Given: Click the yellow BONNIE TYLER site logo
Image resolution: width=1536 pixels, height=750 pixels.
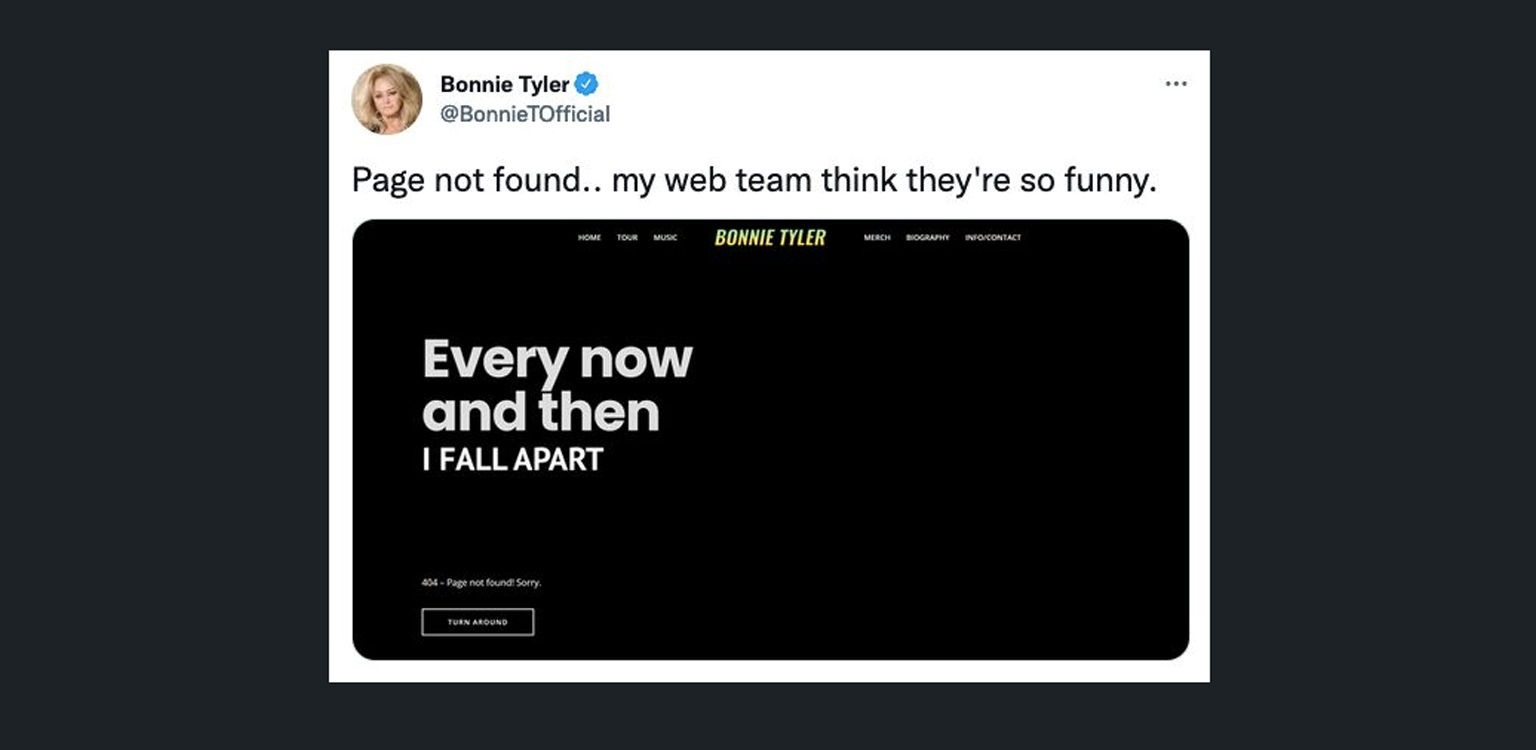Looking at the screenshot, I should point(770,238).
